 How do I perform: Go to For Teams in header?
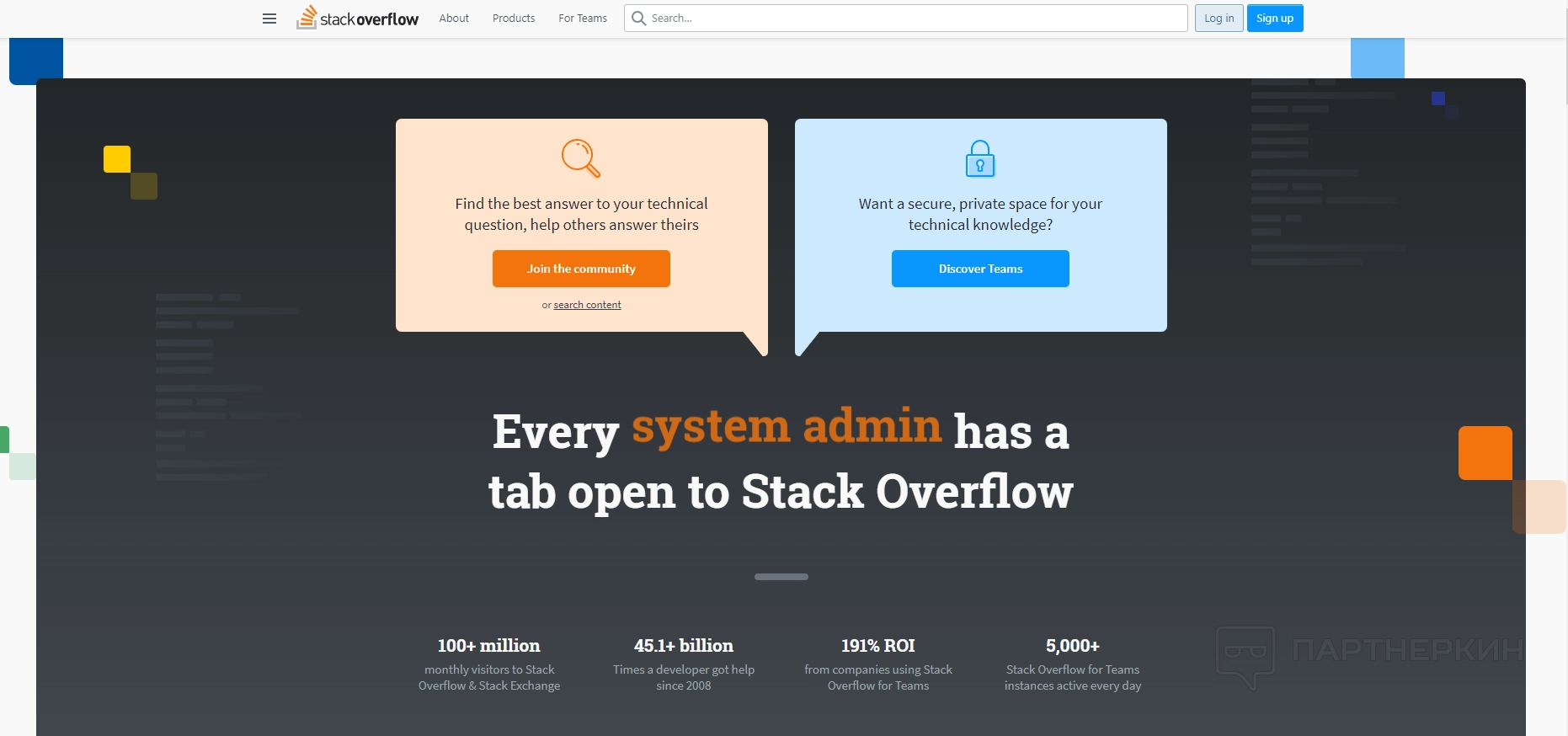(x=583, y=19)
